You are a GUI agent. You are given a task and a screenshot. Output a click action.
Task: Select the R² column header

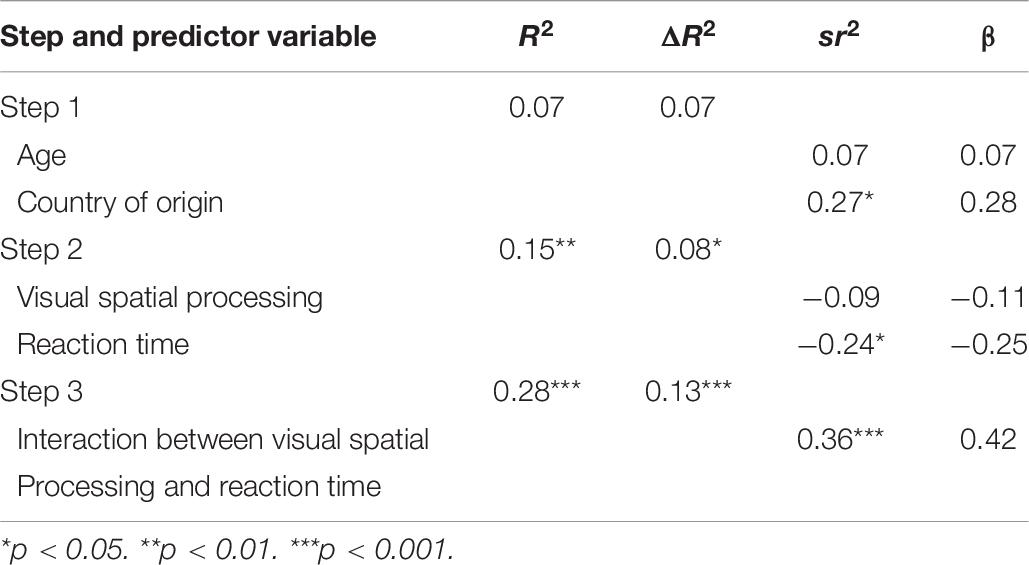pyautogui.click(x=536, y=35)
